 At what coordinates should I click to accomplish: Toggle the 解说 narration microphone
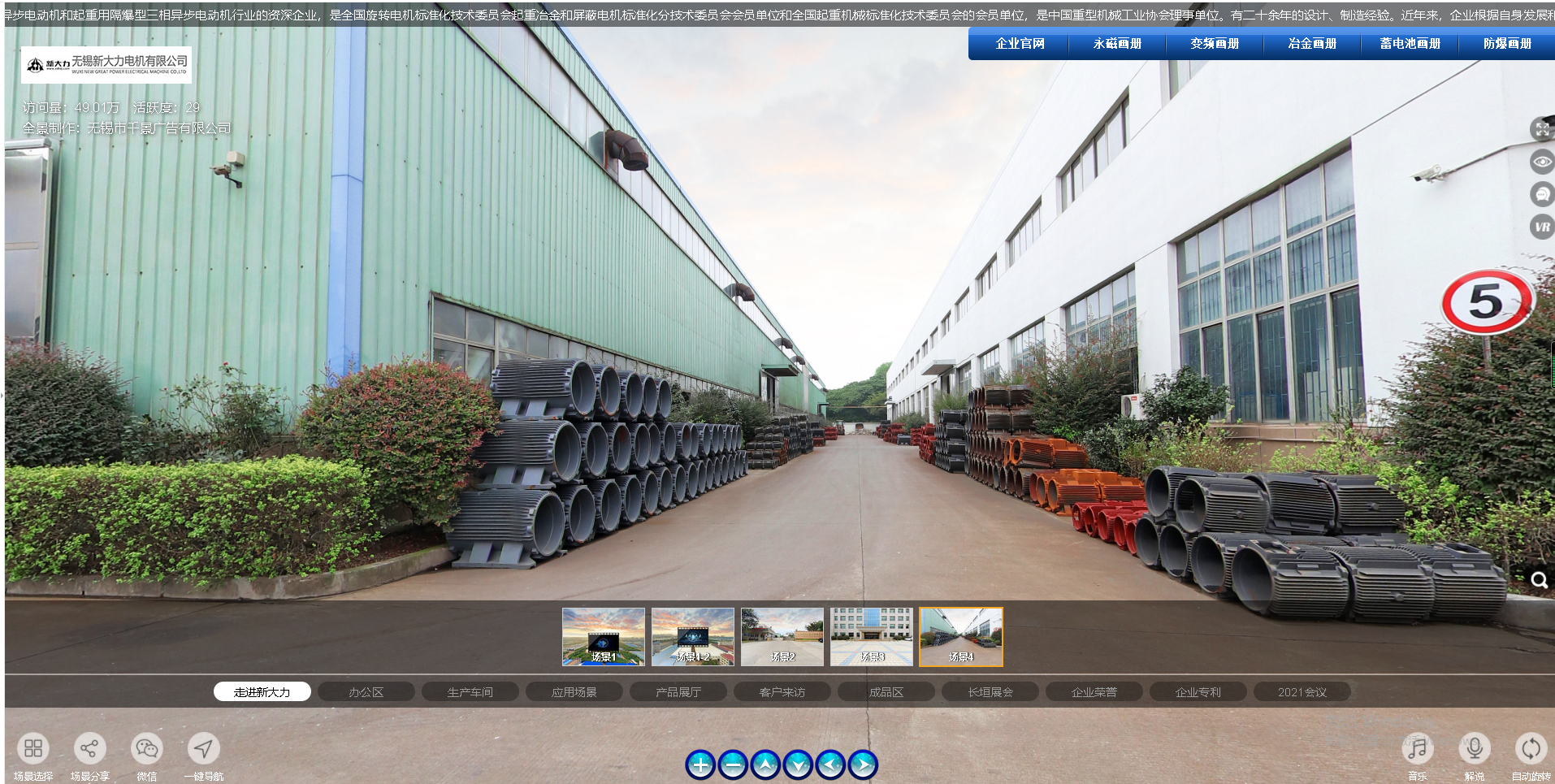(1475, 748)
